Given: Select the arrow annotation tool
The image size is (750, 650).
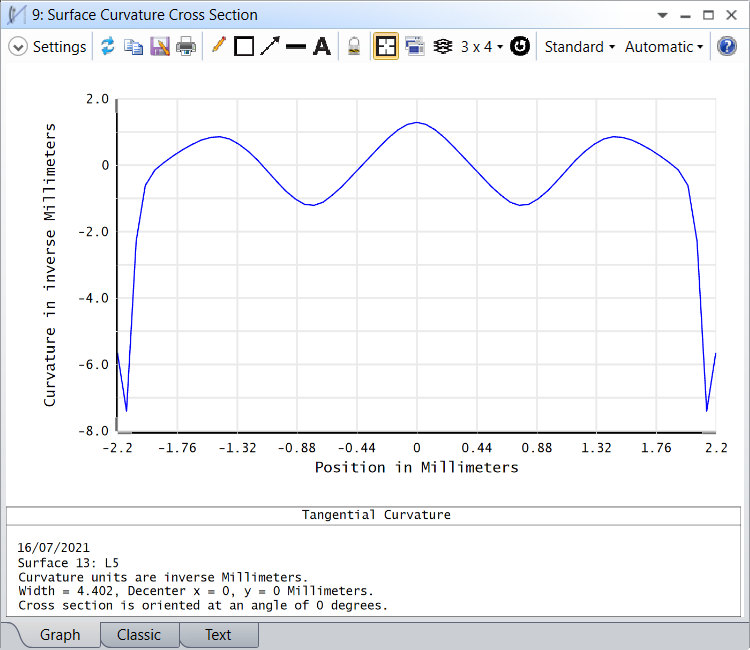Looking at the screenshot, I should (x=270, y=46).
